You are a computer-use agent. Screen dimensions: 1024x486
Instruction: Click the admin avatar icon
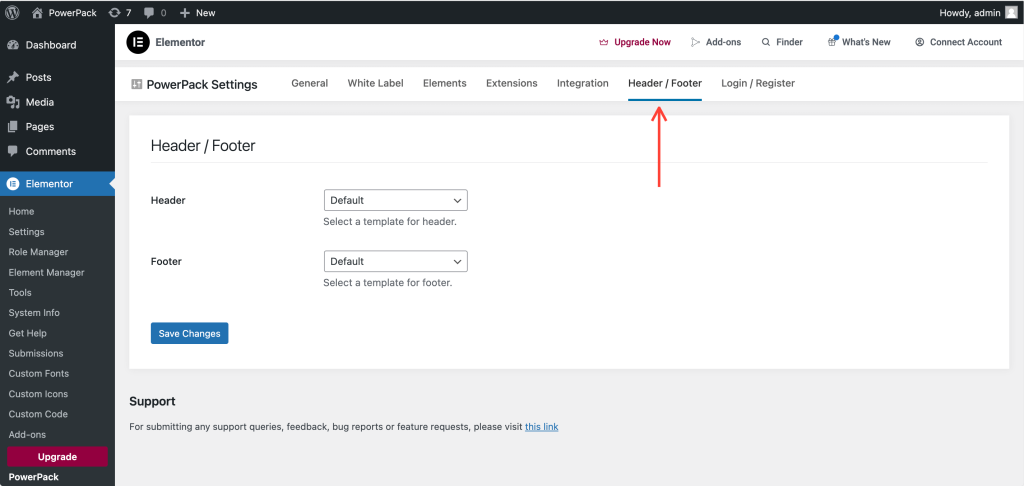click(1011, 12)
